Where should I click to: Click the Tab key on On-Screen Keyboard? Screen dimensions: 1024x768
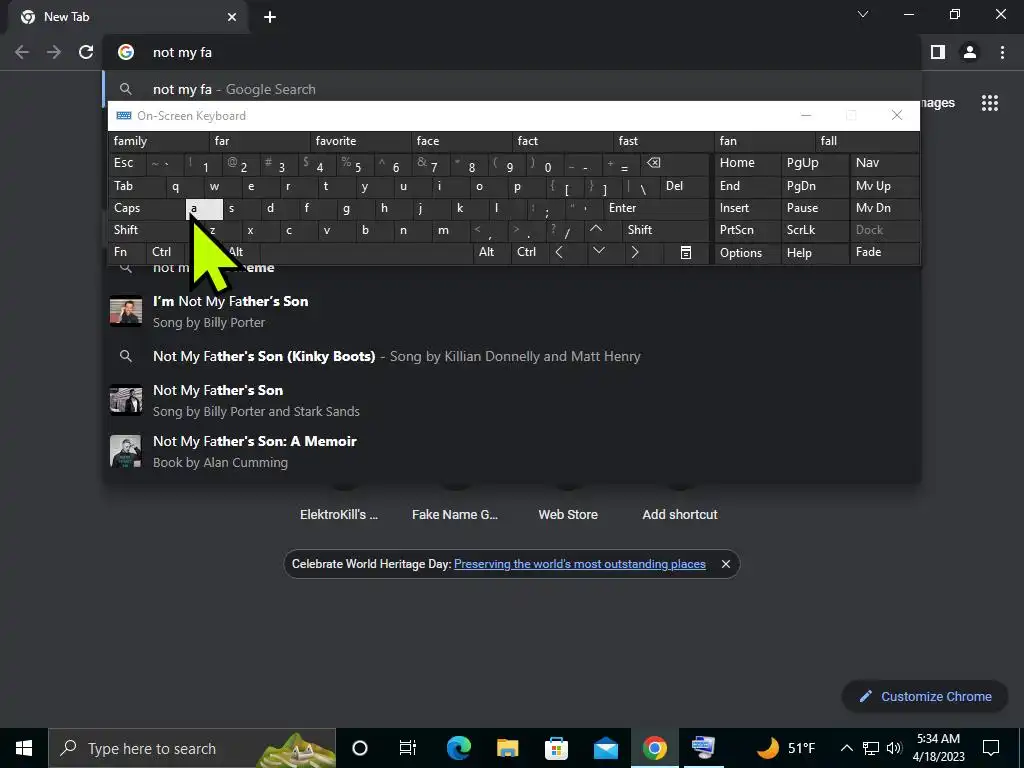point(136,186)
